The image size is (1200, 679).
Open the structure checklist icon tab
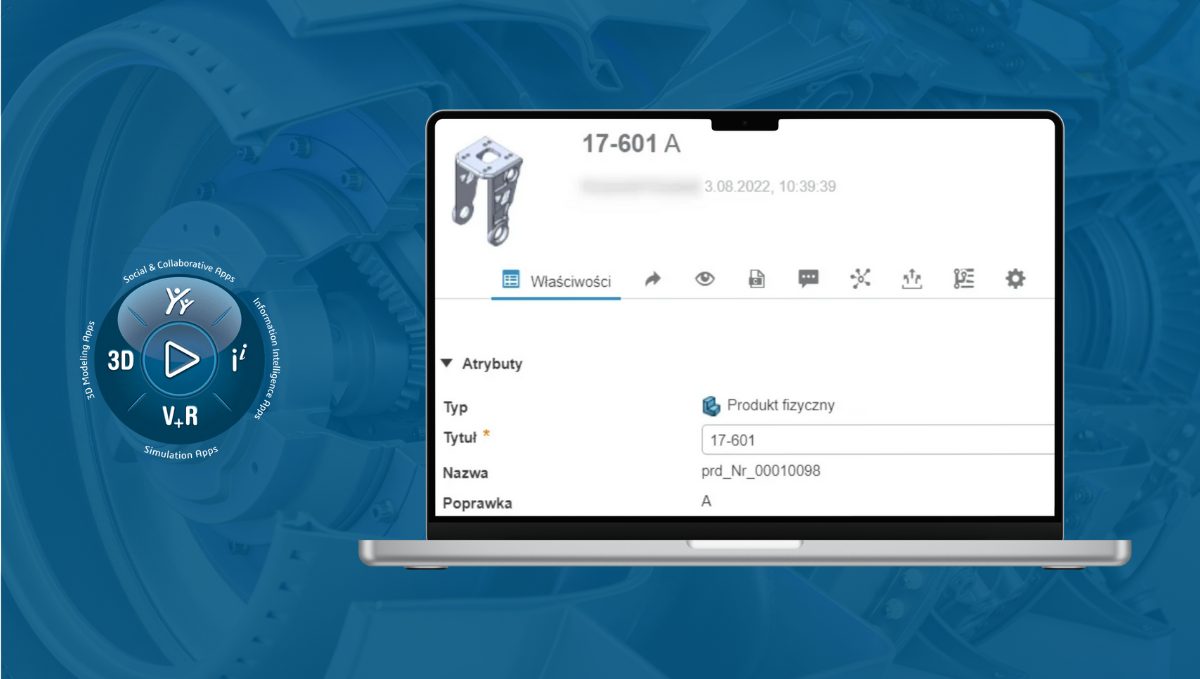964,280
